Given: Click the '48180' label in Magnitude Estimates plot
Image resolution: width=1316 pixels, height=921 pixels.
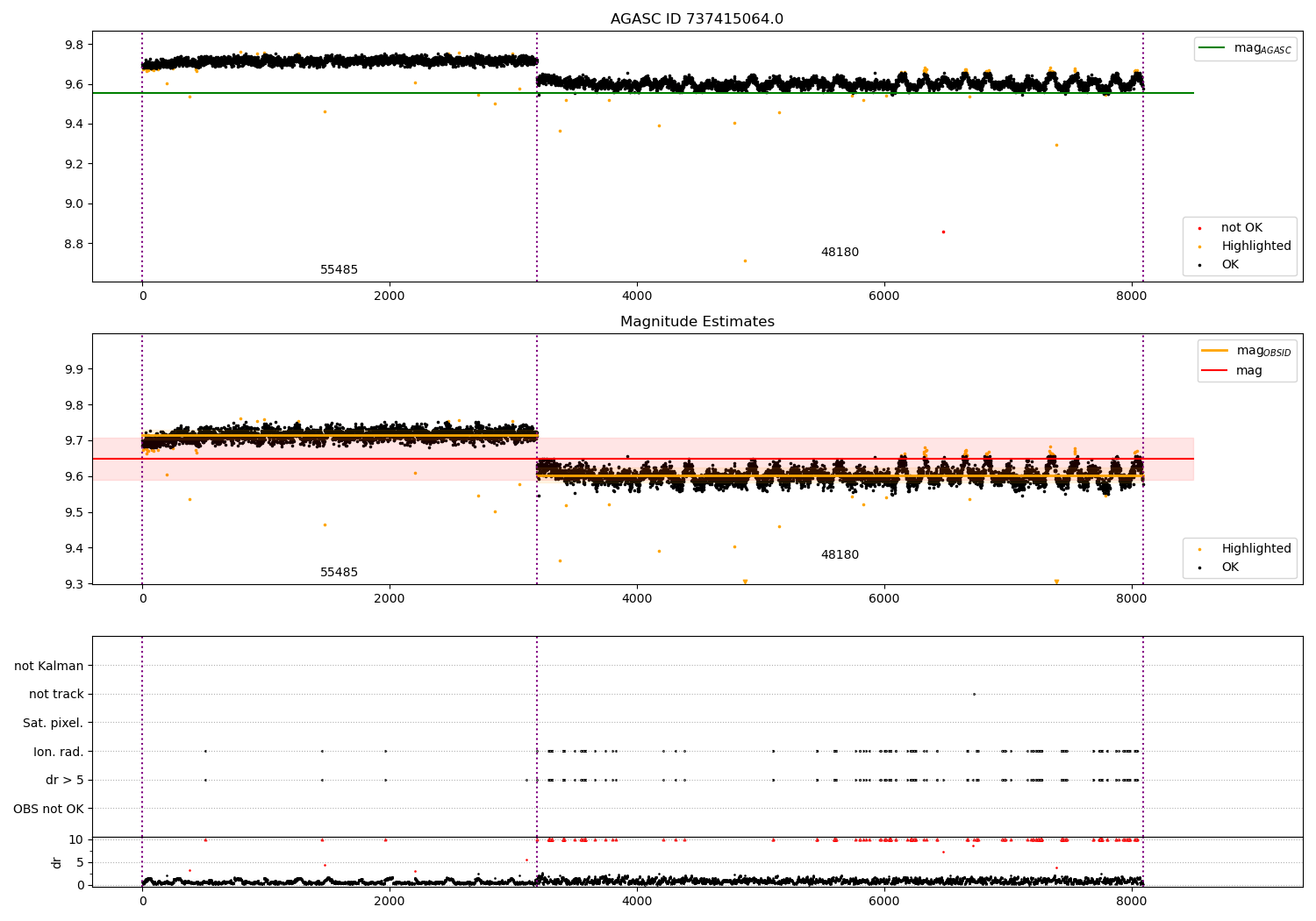Looking at the screenshot, I should (x=840, y=555).
